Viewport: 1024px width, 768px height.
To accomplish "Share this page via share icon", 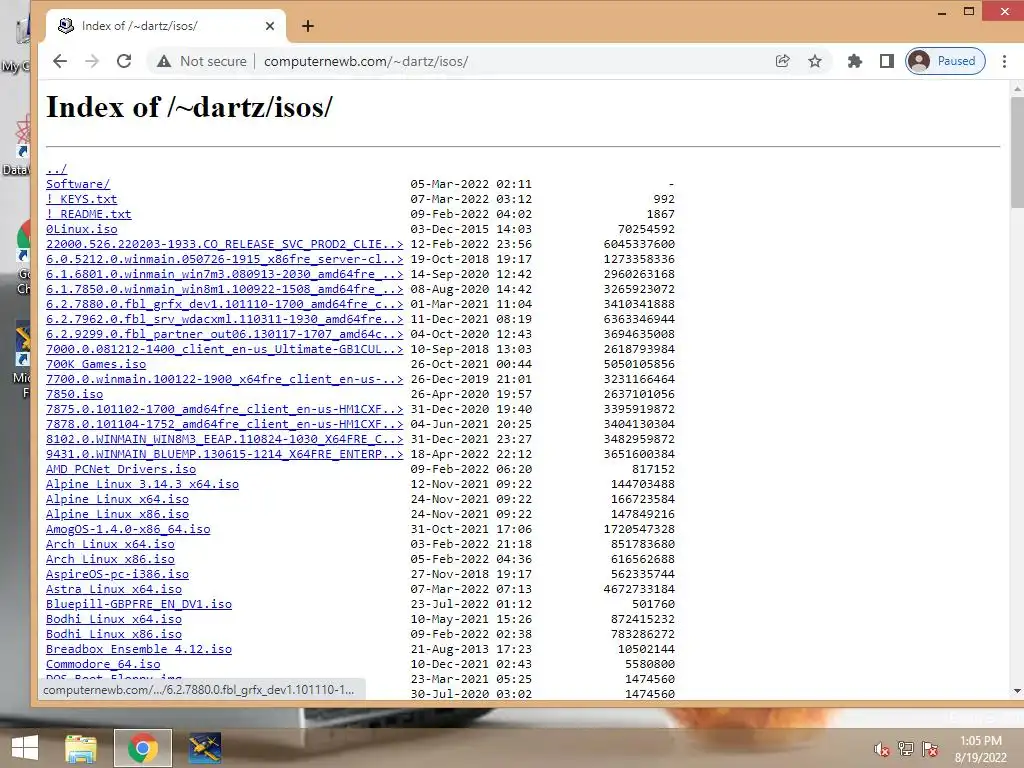I will point(782,61).
